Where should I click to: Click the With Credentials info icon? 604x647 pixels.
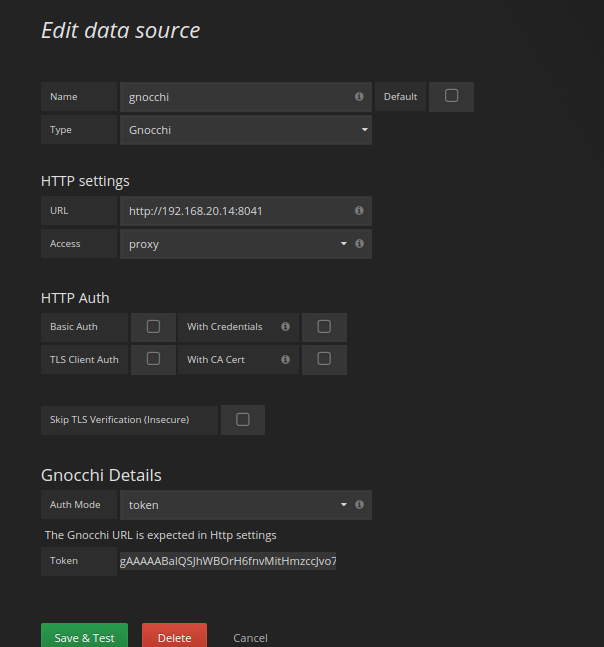[285, 327]
